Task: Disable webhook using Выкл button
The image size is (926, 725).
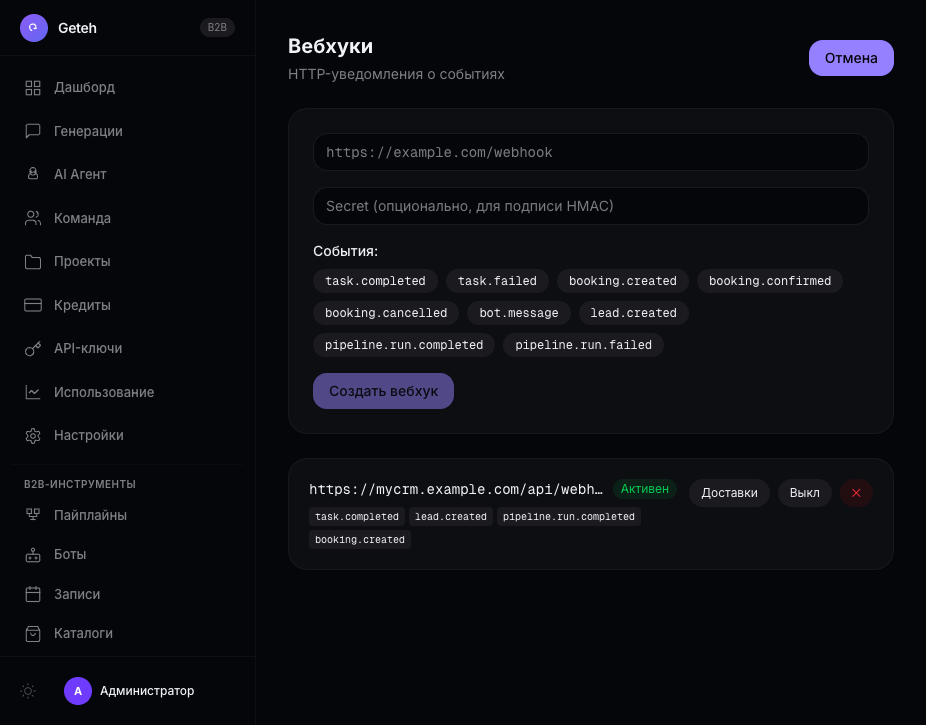Action: click(x=804, y=493)
